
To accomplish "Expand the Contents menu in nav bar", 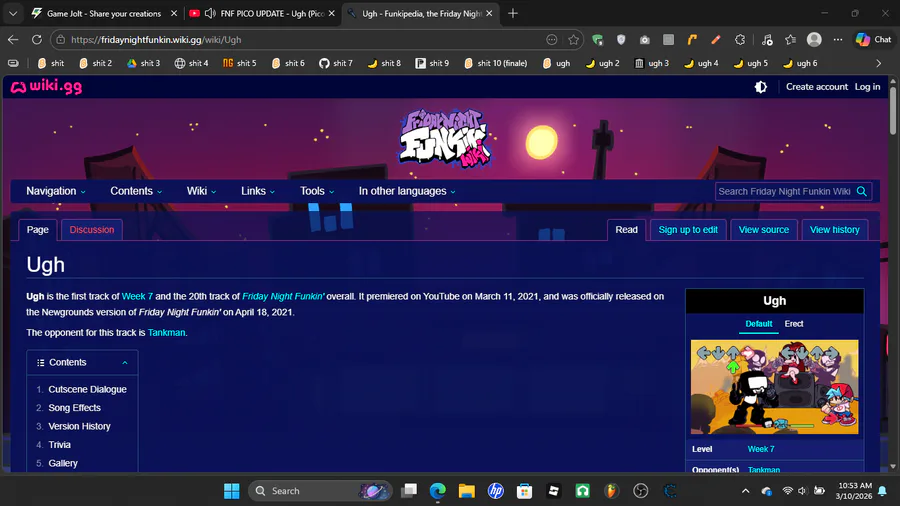I will [x=136, y=191].
